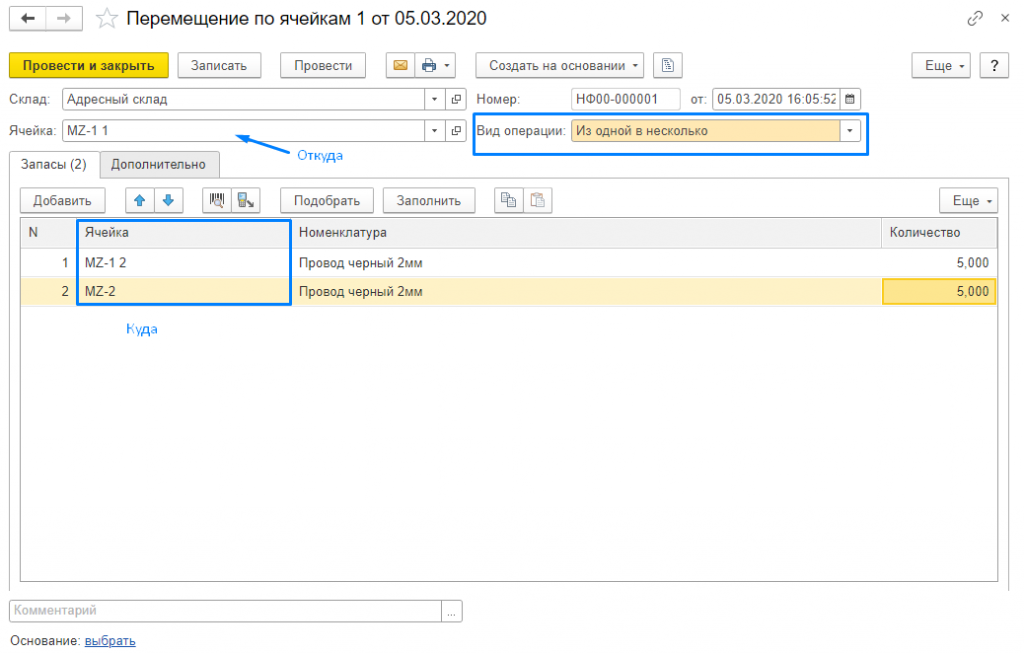Switch to the Дополнительно tab
1024x654 pixels.
(x=159, y=165)
